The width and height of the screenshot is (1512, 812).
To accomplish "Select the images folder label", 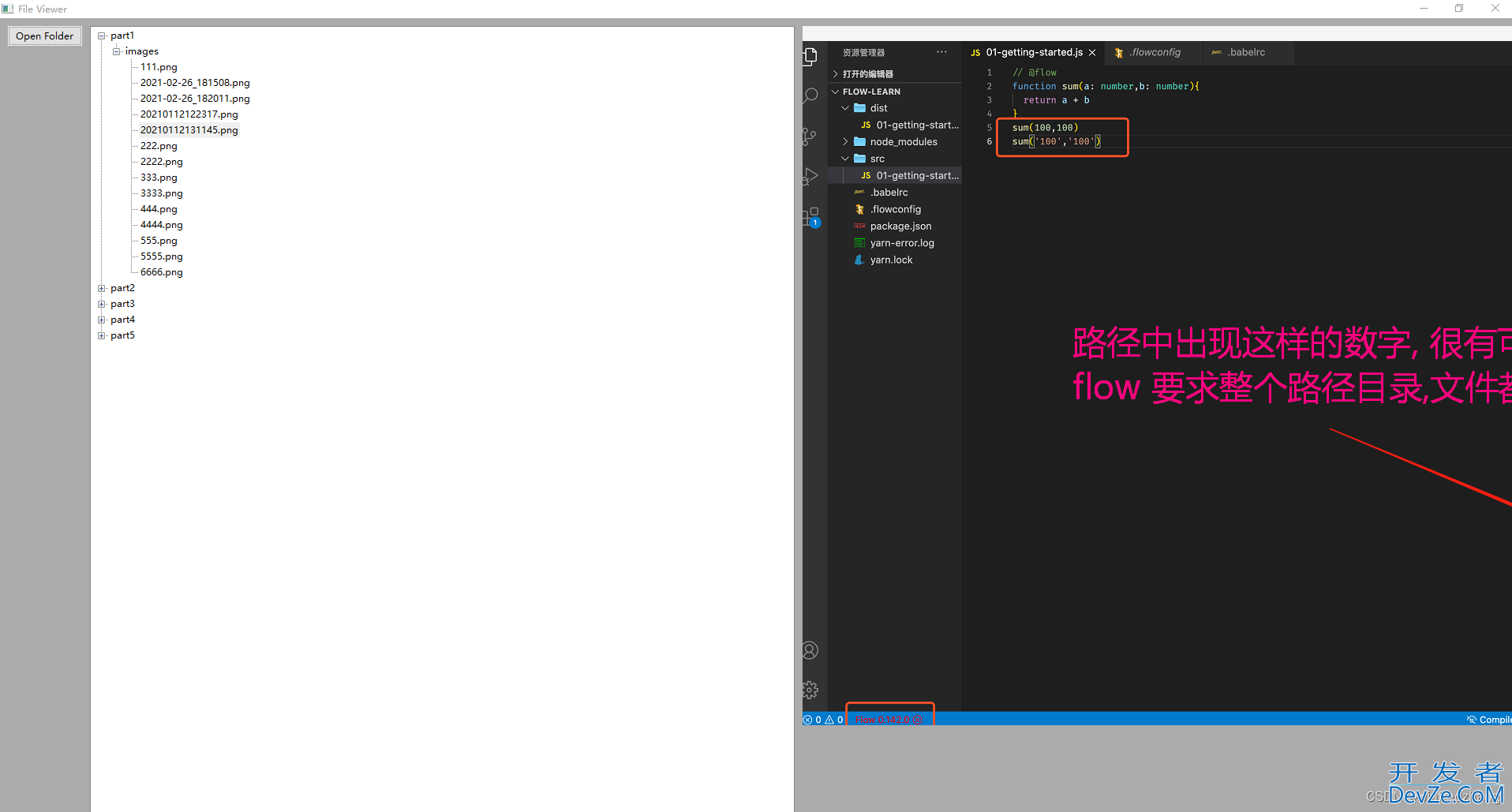I will pos(142,51).
